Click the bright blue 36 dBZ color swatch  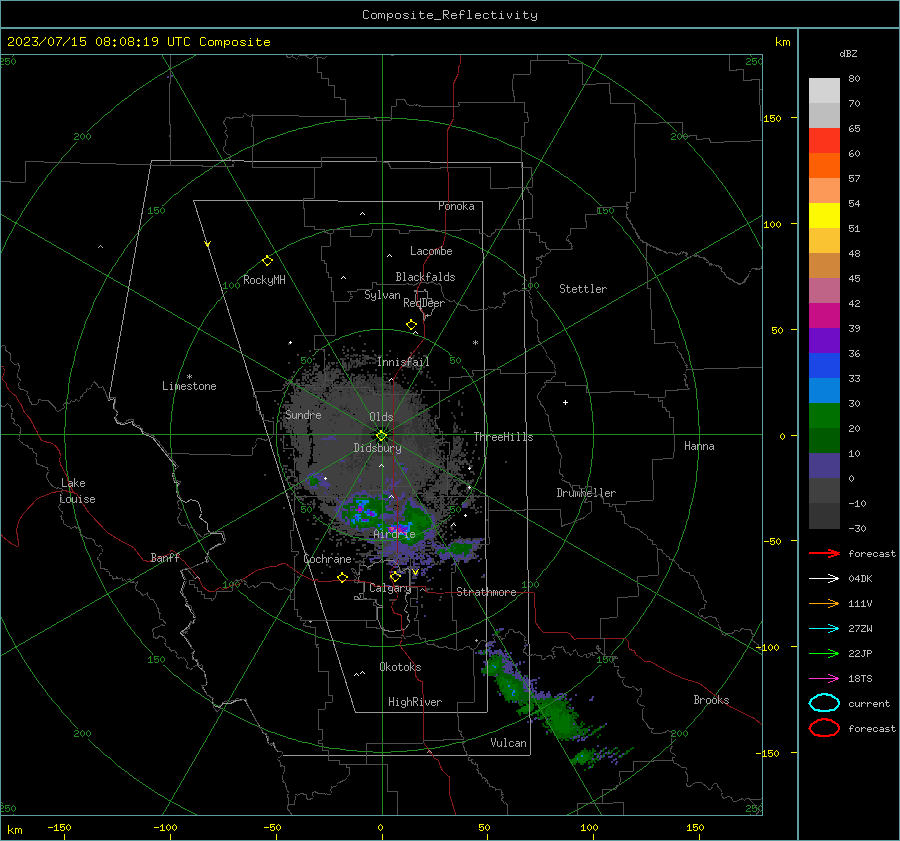(x=824, y=365)
